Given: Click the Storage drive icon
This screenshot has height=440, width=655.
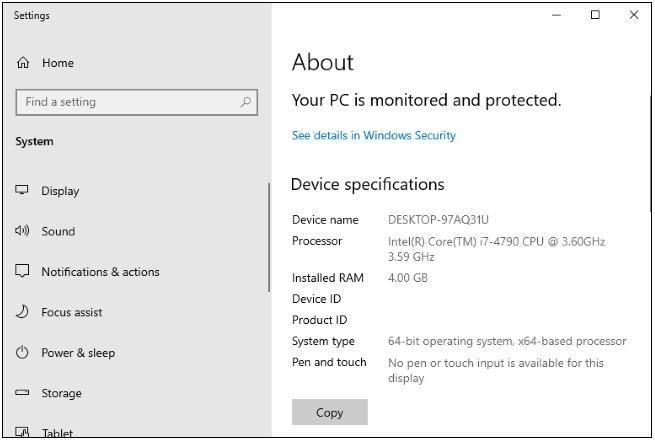Looking at the screenshot, I should click(23, 393).
